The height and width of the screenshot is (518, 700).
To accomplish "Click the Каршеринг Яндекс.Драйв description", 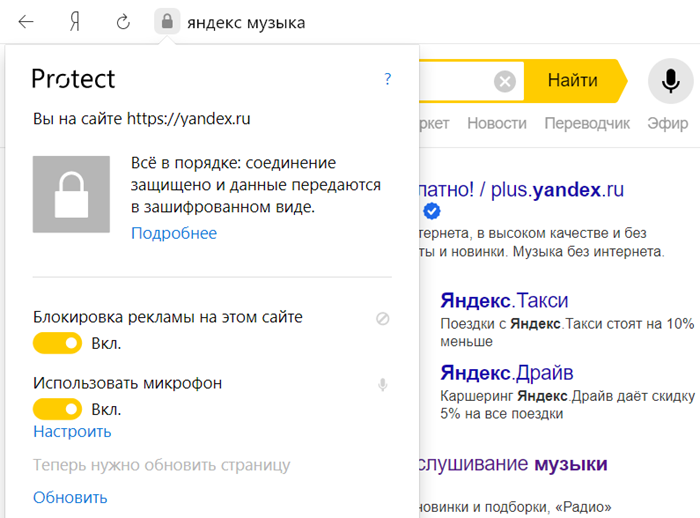I will point(567,405).
